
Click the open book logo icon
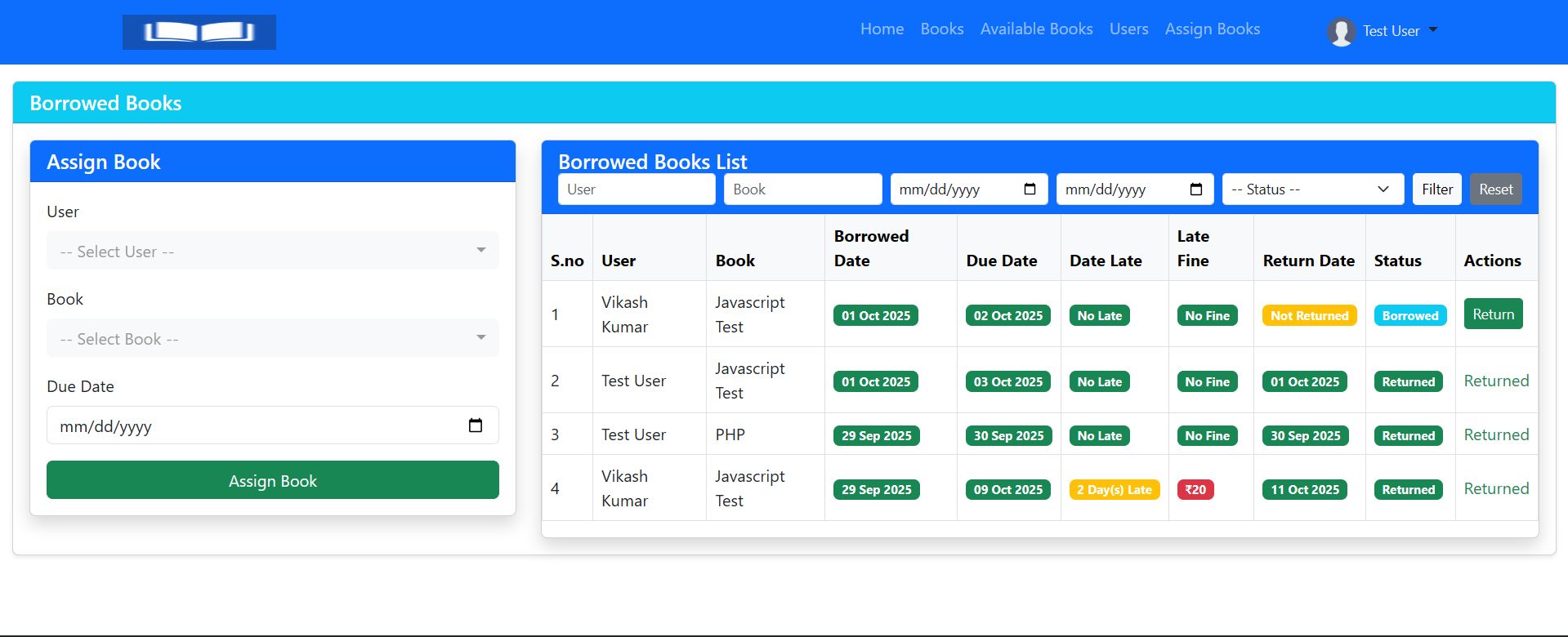[x=199, y=32]
